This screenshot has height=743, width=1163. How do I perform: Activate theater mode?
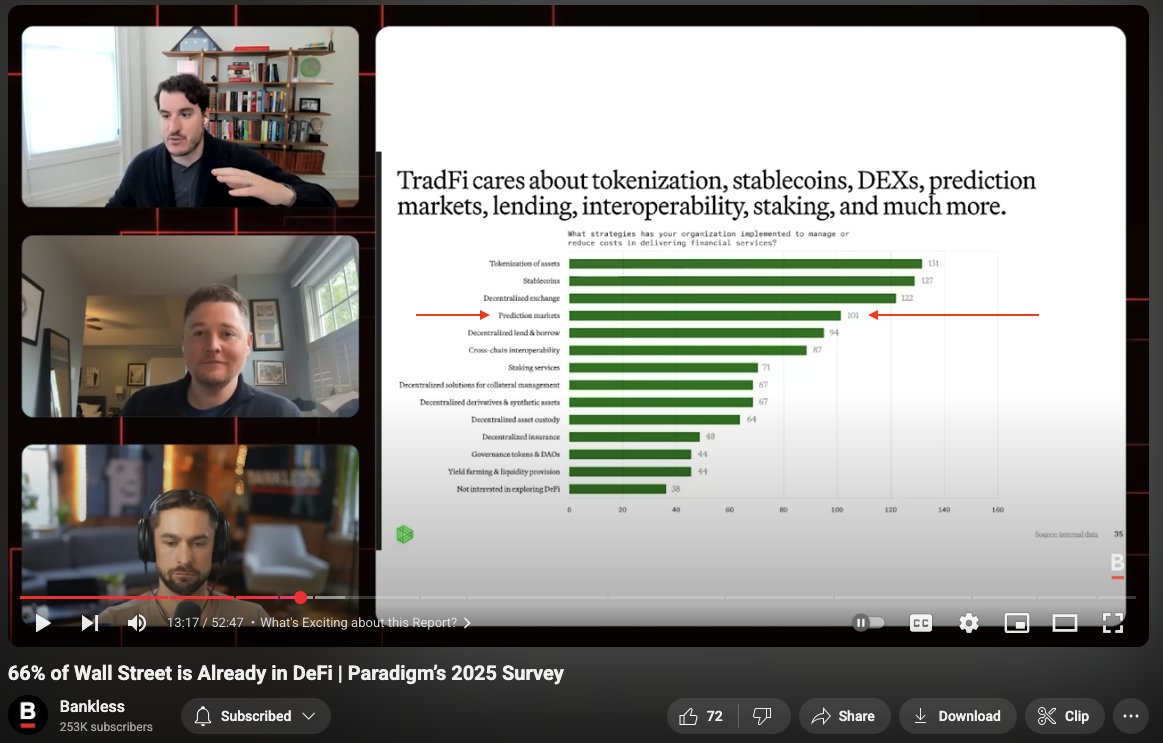[1064, 622]
